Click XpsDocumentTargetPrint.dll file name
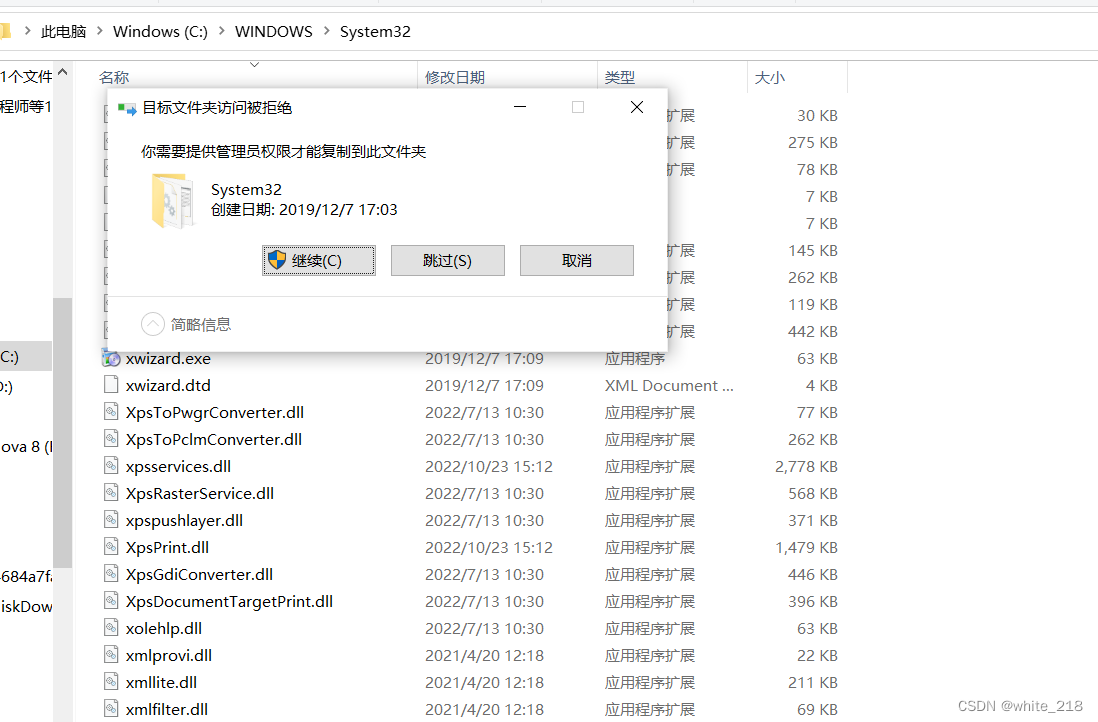 [229, 602]
